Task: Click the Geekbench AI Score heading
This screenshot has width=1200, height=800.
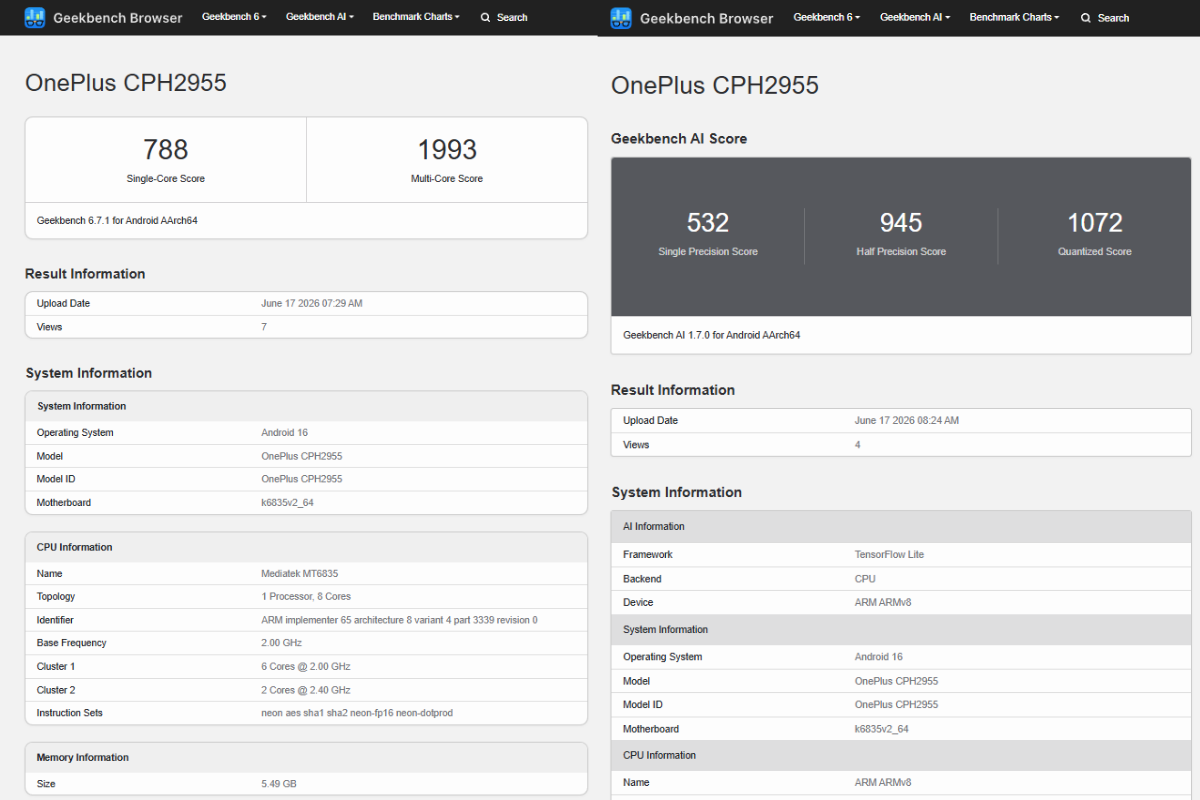Action: coord(679,138)
